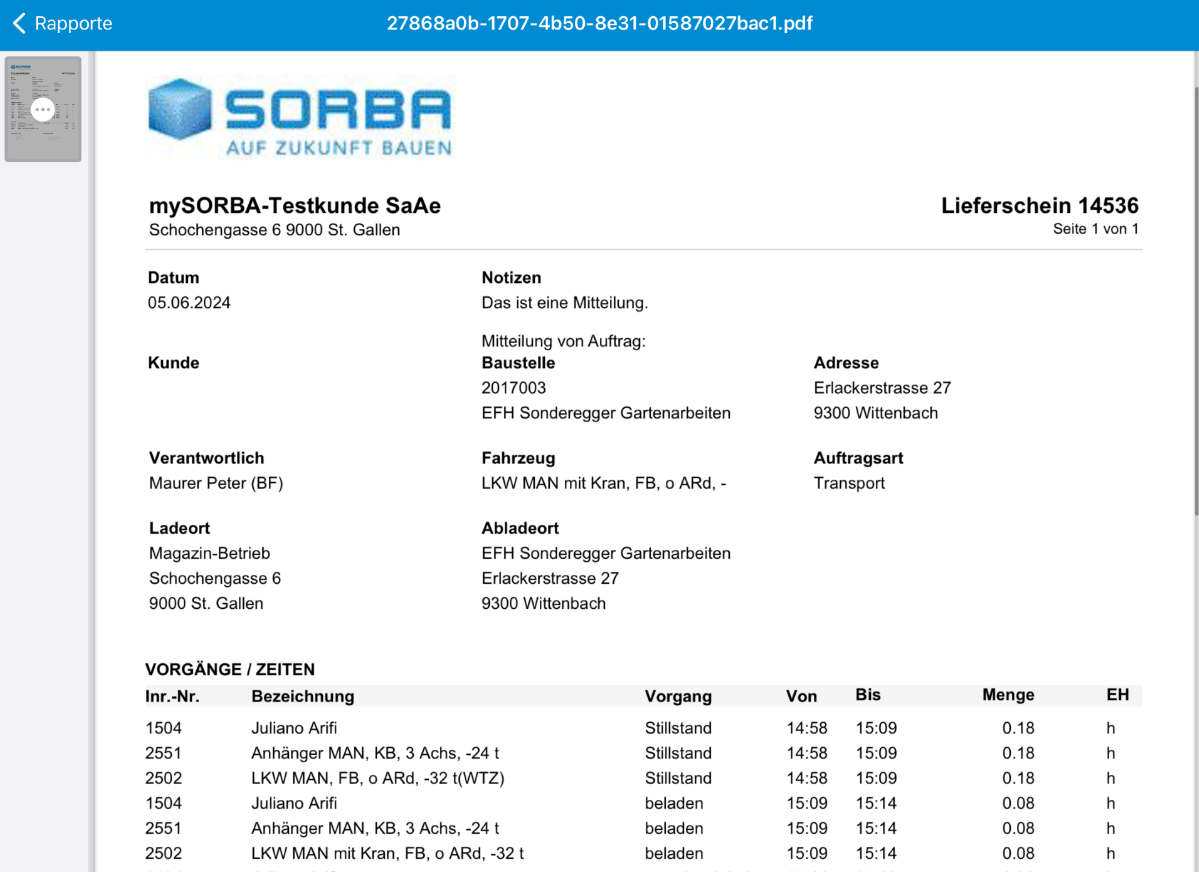Click the 'Verantwortlich' label

(x=206, y=458)
